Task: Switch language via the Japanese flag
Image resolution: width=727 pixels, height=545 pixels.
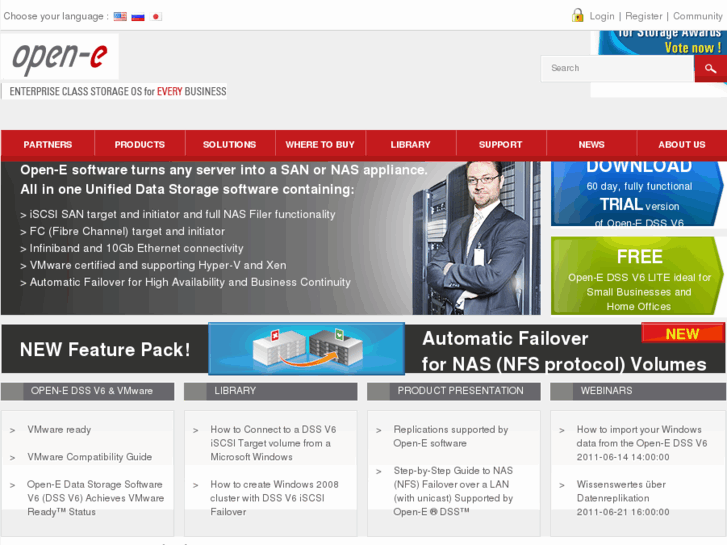Action: [156, 17]
